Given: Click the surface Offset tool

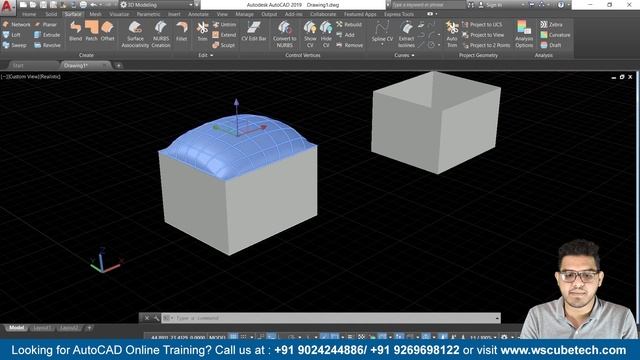Looking at the screenshot, I should point(107,31).
